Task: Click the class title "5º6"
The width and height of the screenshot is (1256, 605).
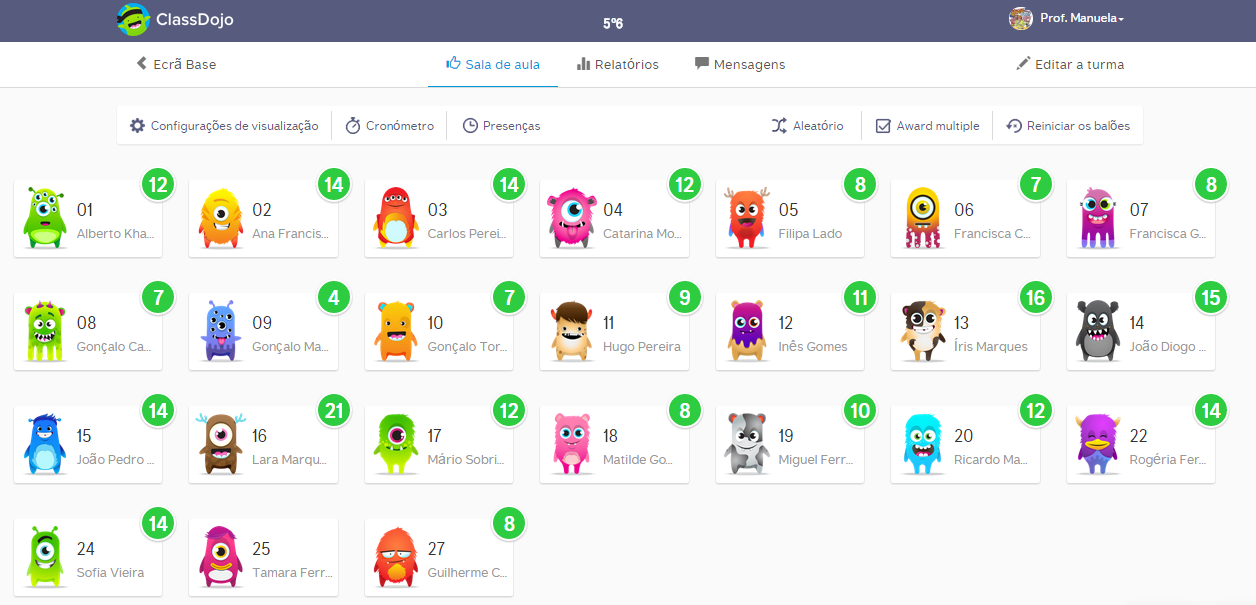Action: point(613,22)
